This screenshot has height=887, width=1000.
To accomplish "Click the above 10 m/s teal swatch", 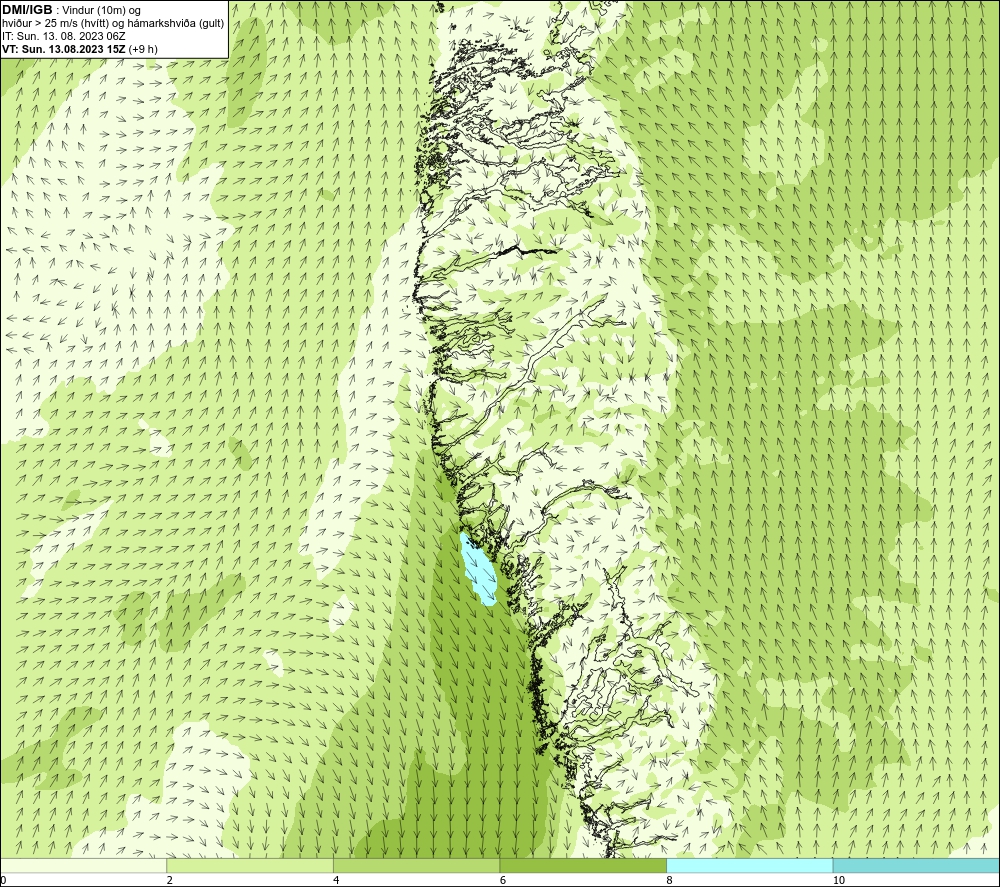I will point(916,865).
